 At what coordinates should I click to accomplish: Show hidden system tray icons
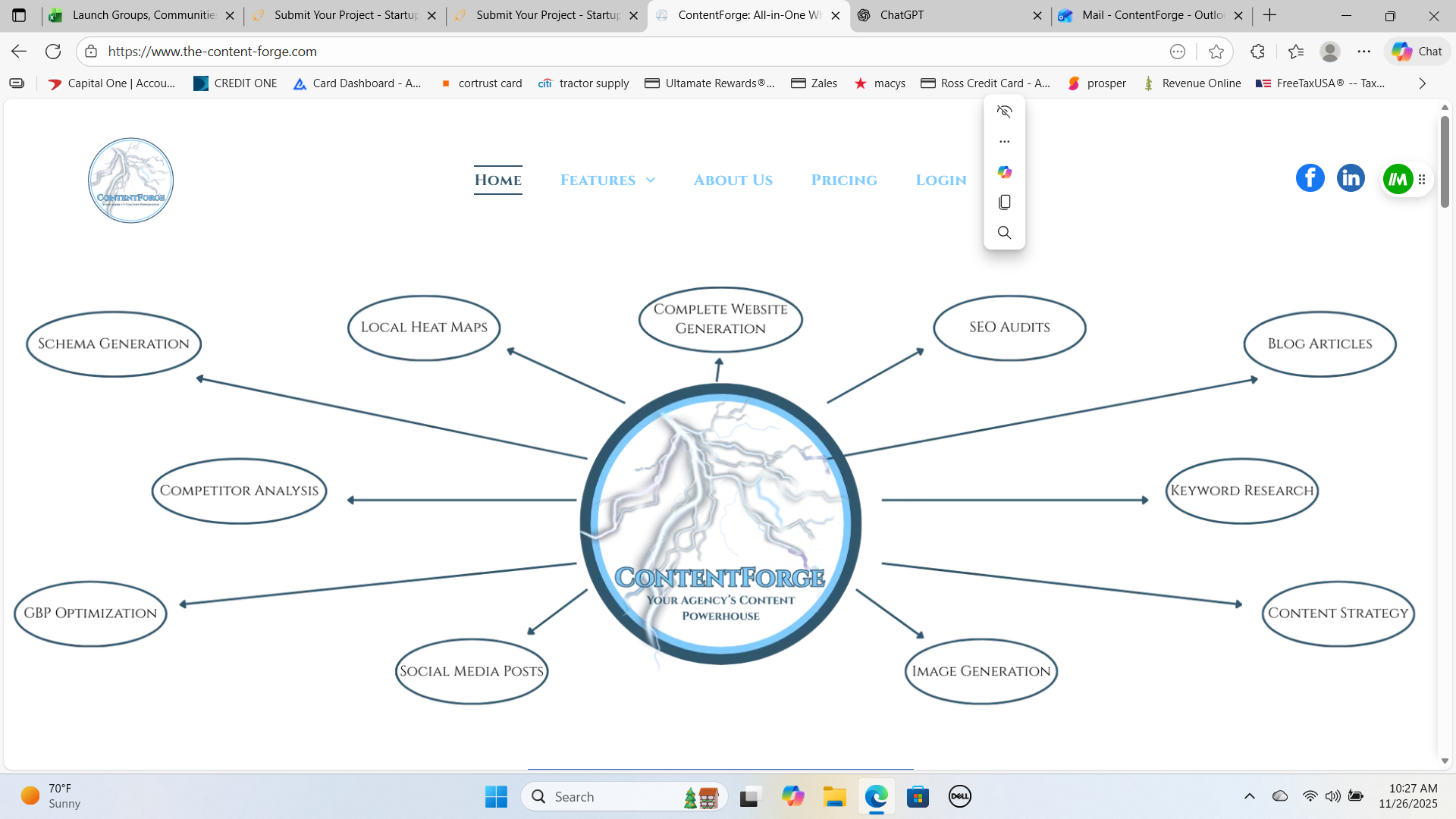[1250, 796]
